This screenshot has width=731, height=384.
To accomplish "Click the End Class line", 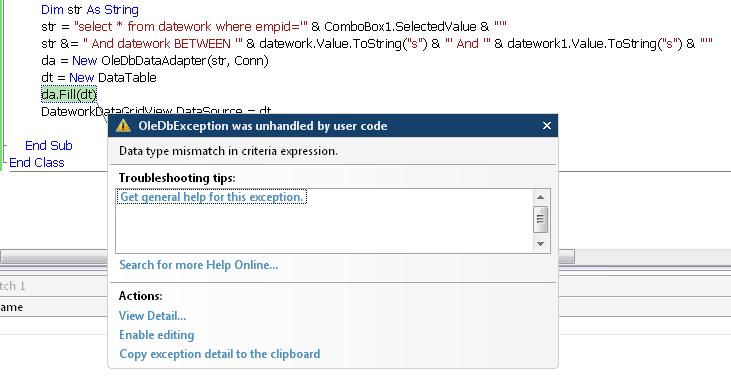I will coord(37,163).
